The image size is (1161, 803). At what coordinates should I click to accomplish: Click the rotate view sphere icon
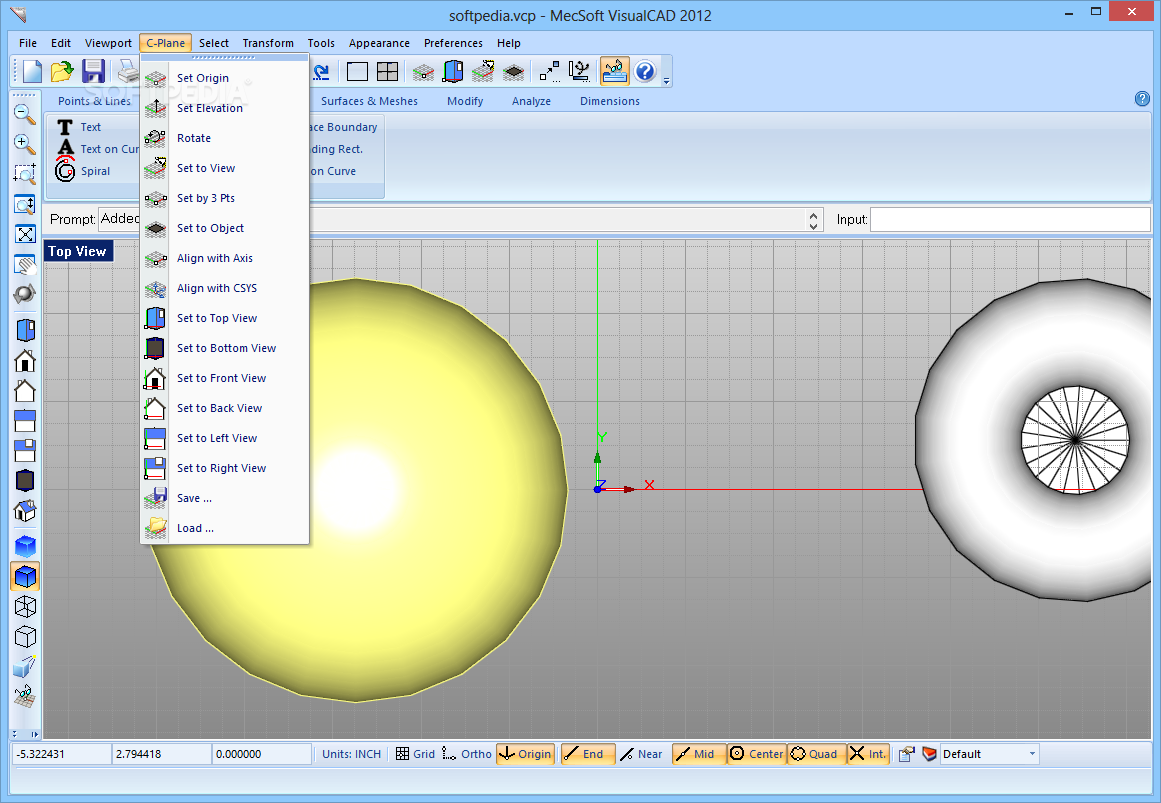[x=24, y=294]
